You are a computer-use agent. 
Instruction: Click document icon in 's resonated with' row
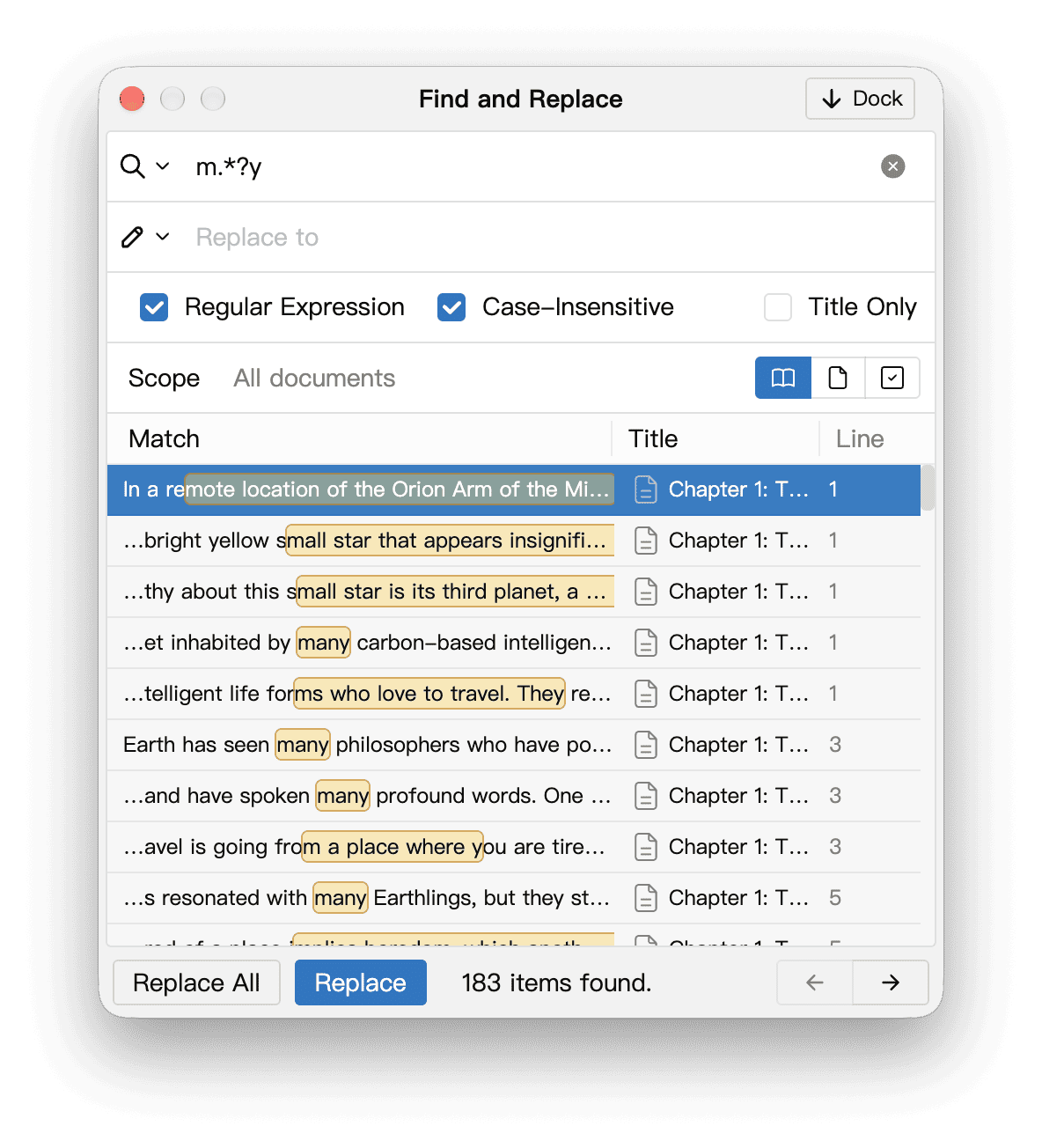point(646,898)
